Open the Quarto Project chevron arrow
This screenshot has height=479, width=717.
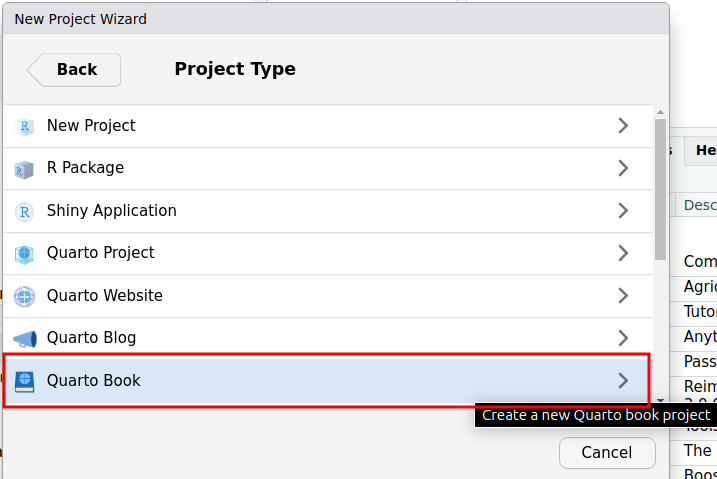click(623, 253)
